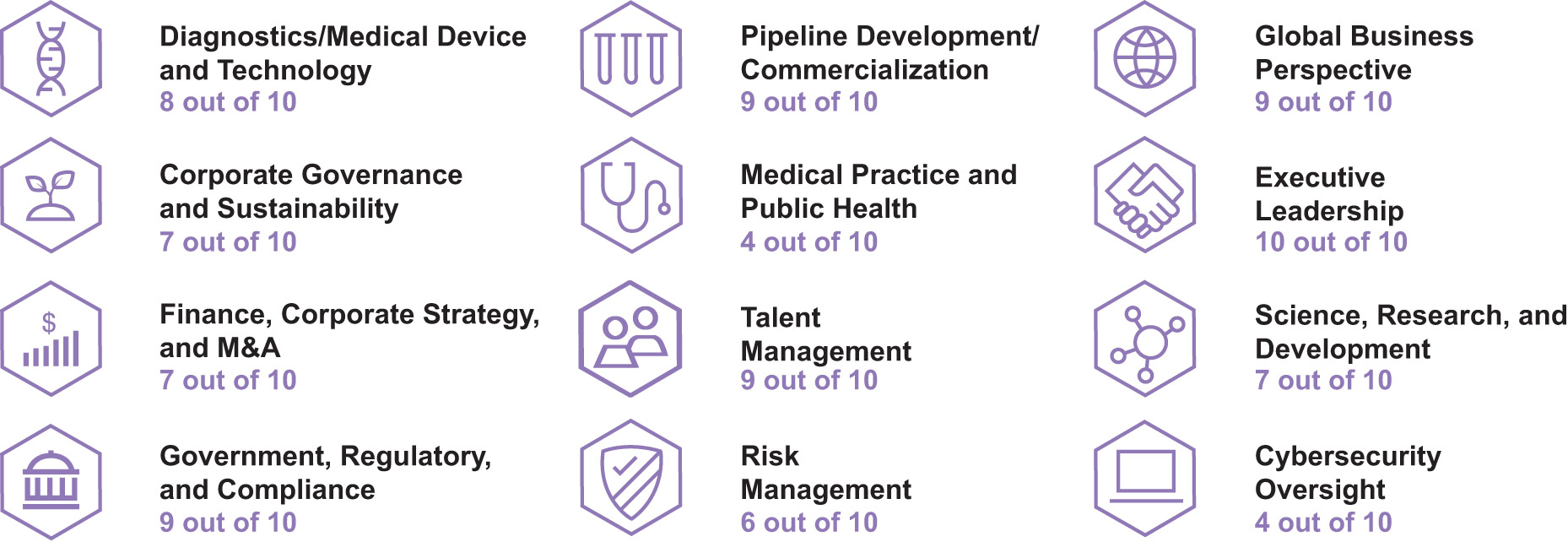Click the laptop Cybersecurity Oversight icon
Viewport: 1568px width, 542px height.
click(x=1144, y=478)
